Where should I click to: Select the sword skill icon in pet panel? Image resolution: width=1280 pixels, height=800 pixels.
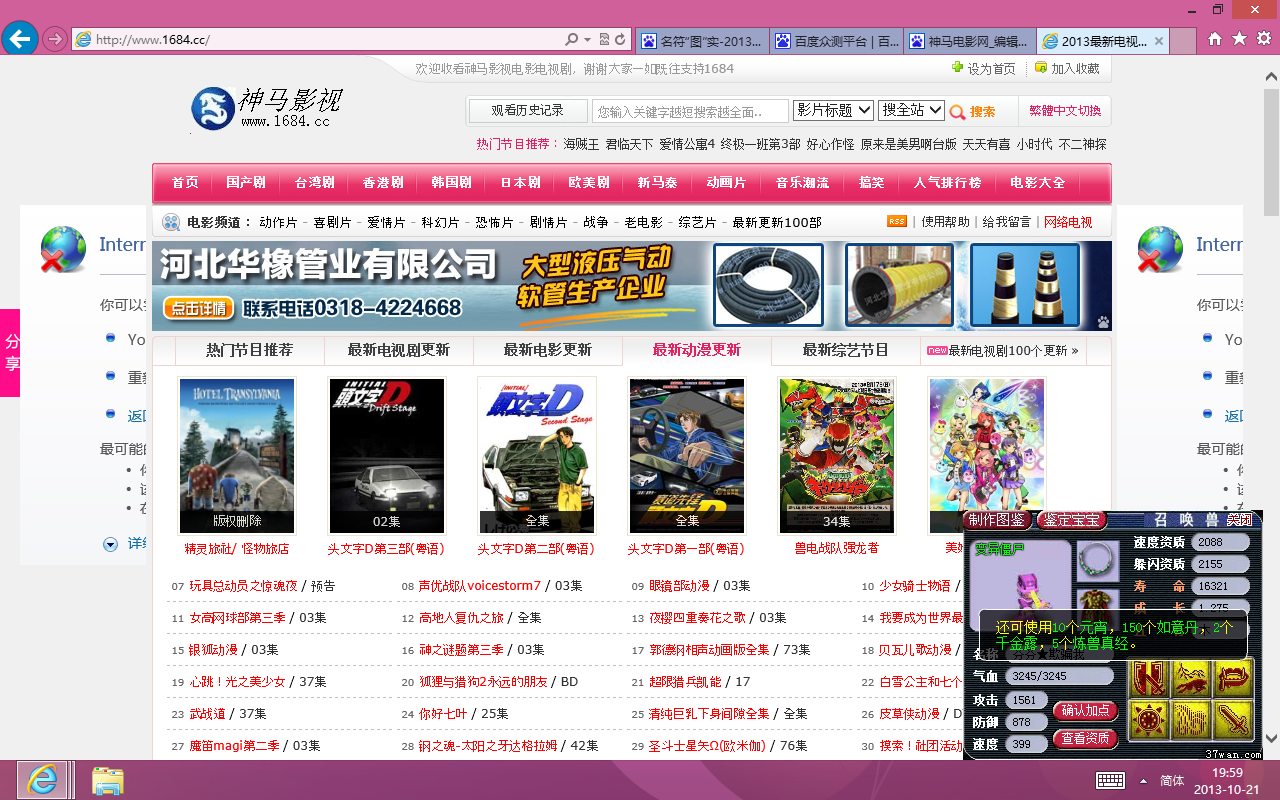click(1233, 720)
